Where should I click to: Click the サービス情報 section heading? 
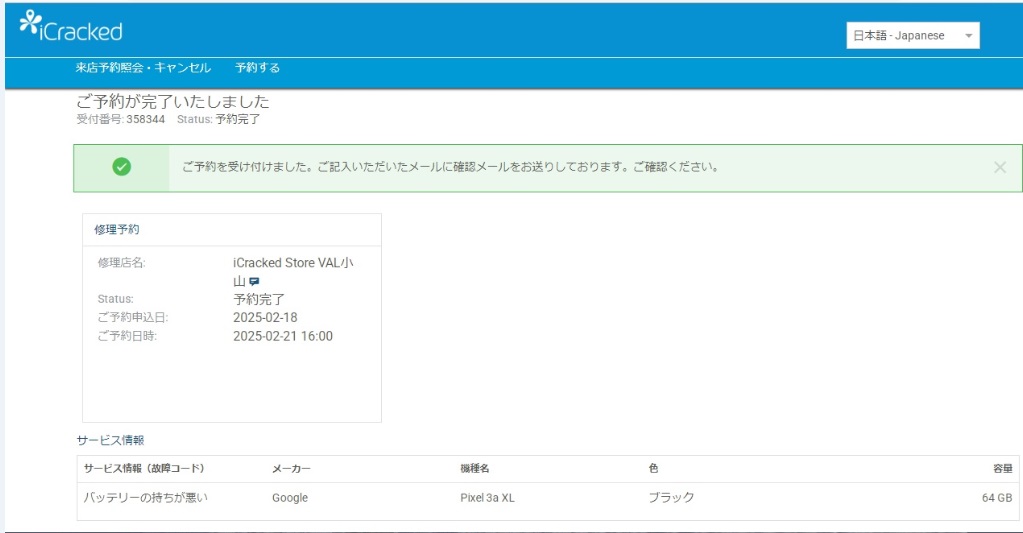pos(110,440)
